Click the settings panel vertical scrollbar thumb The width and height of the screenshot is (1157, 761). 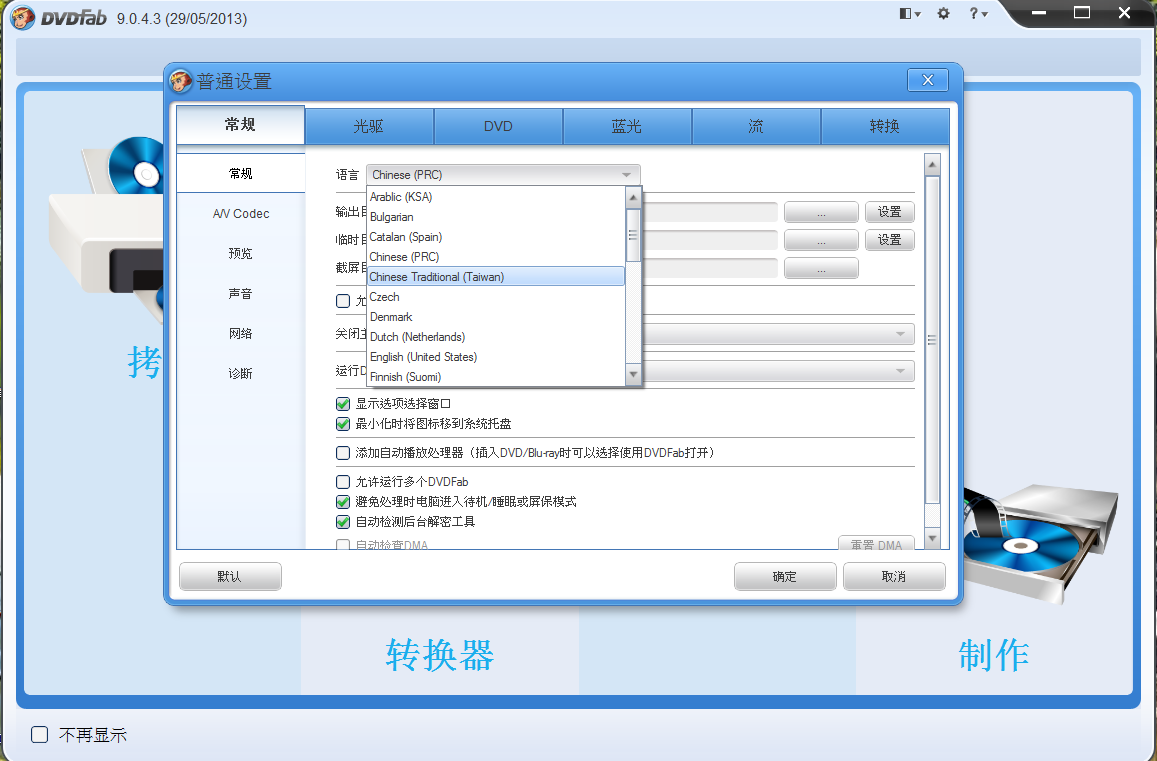tap(932, 340)
